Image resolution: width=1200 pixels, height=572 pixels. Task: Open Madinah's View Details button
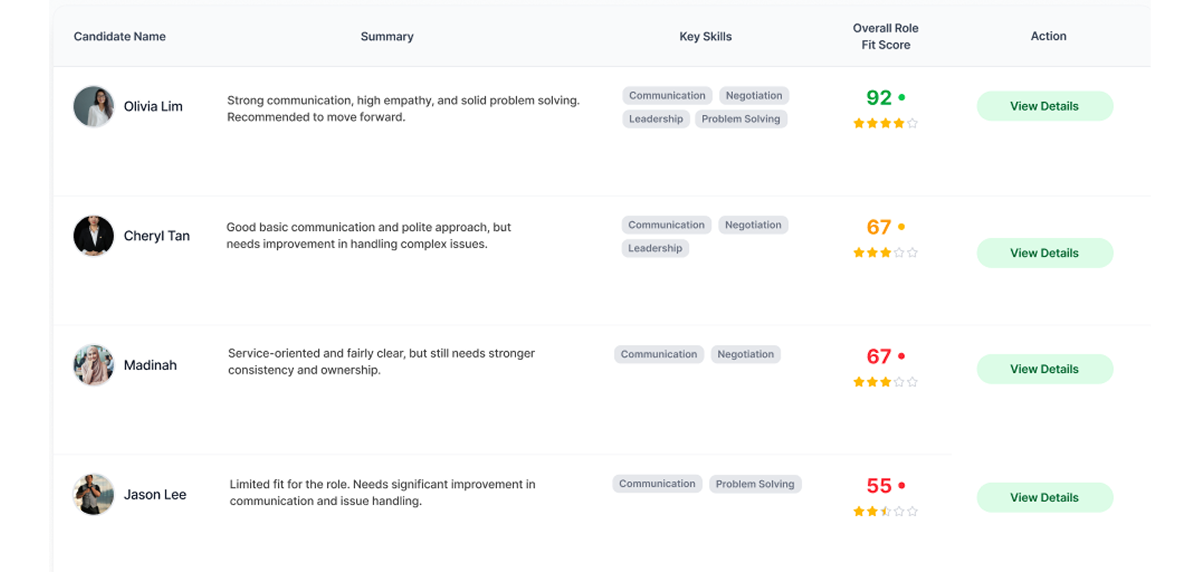point(1044,369)
